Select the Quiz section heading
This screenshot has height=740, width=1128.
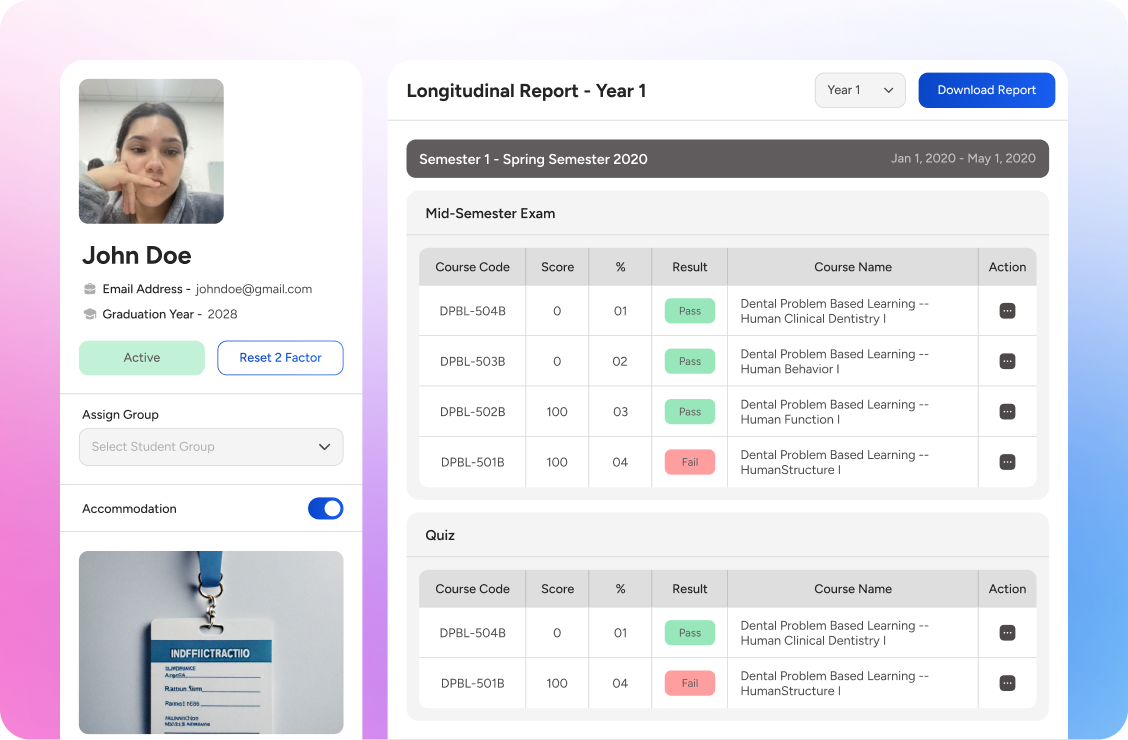440,536
